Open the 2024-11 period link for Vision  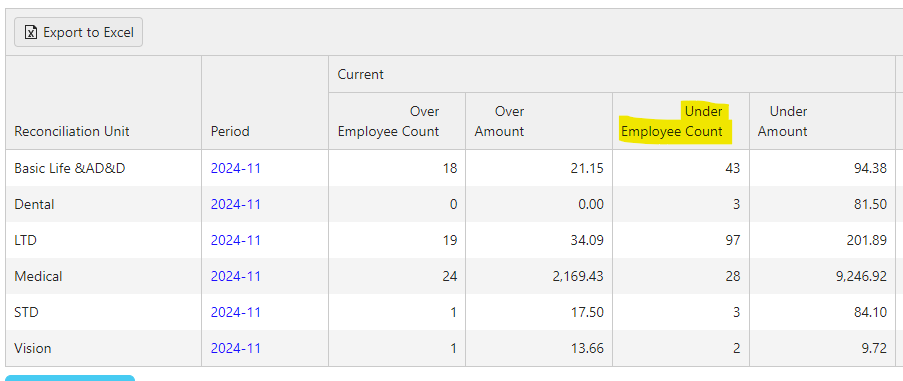coord(236,348)
